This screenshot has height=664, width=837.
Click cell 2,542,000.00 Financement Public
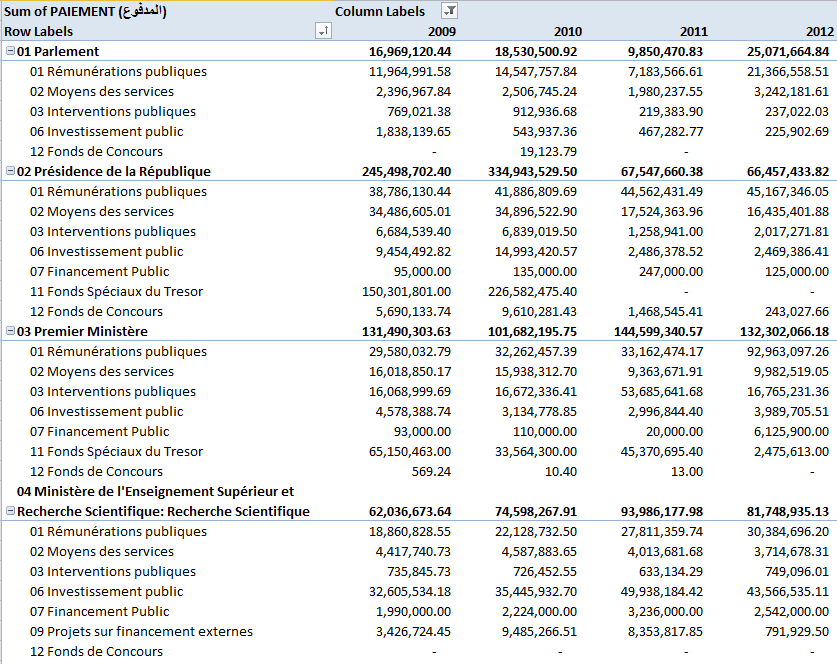792,612
